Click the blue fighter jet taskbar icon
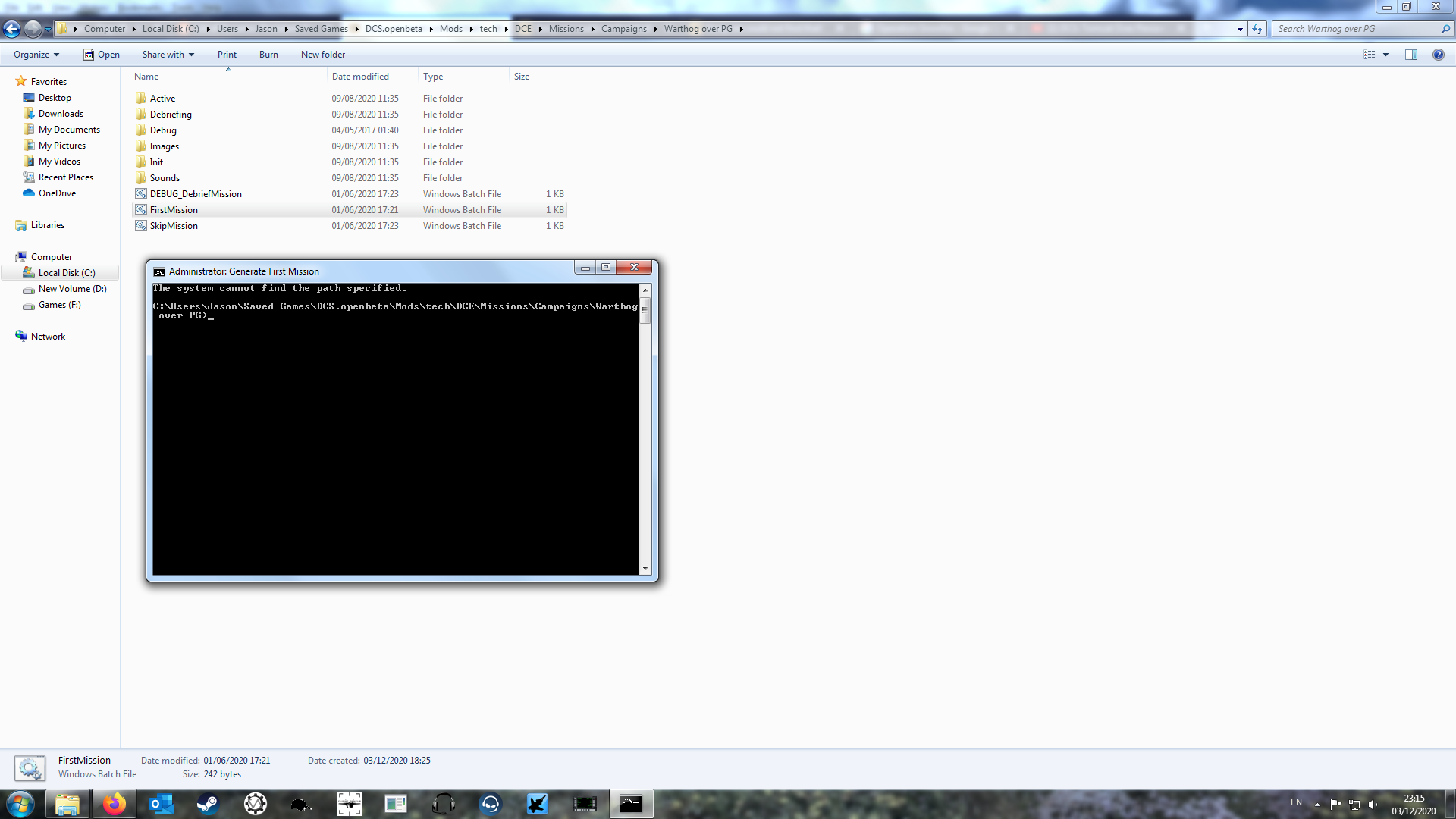This screenshot has width=1456, height=819. [538, 804]
